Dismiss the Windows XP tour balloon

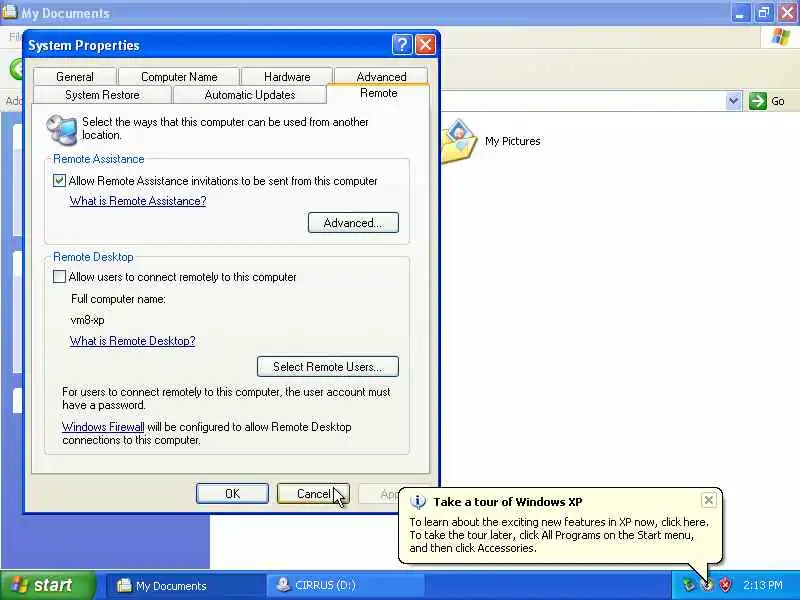pyautogui.click(x=709, y=501)
